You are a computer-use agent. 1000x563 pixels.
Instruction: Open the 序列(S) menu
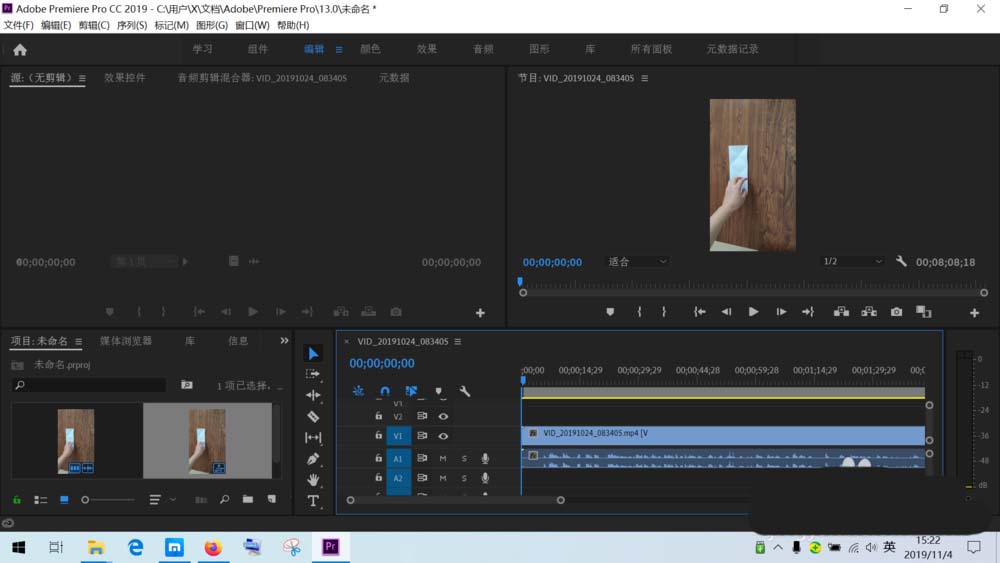131,25
